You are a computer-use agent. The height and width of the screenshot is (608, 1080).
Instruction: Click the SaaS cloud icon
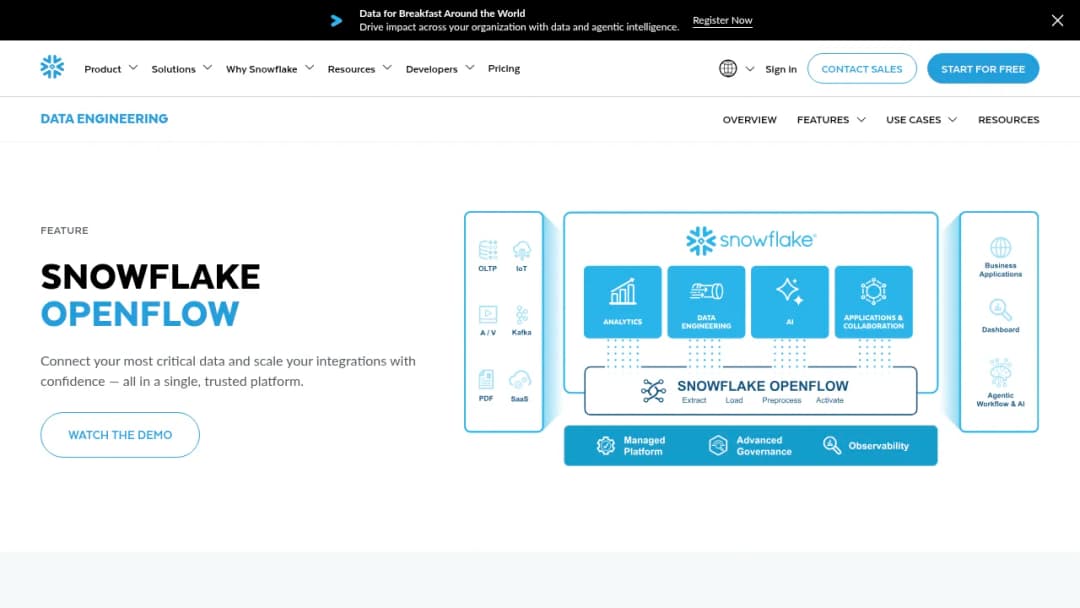[x=520, y=380]
